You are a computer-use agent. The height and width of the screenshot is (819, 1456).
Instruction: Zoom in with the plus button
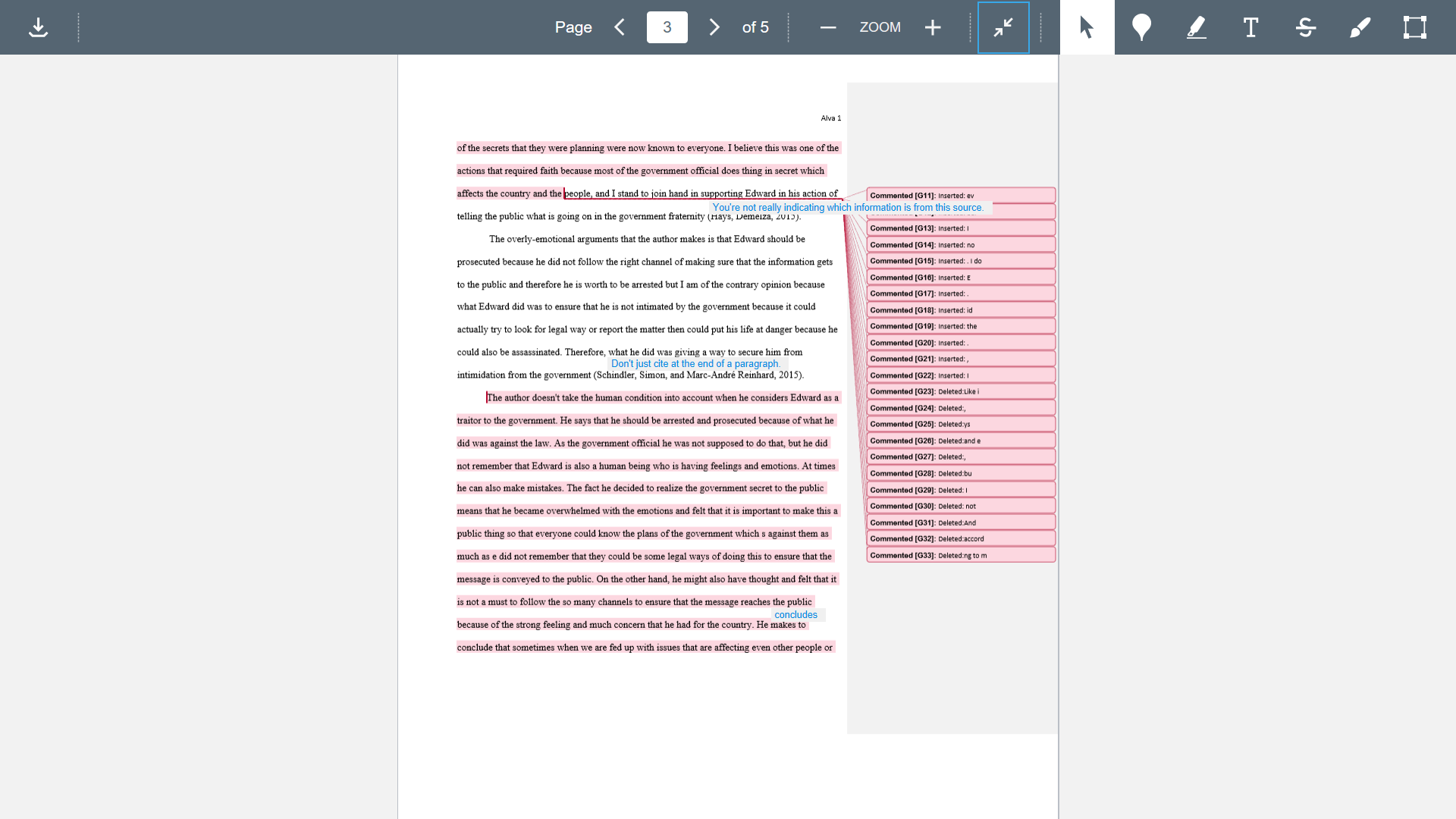pos(933,27)
